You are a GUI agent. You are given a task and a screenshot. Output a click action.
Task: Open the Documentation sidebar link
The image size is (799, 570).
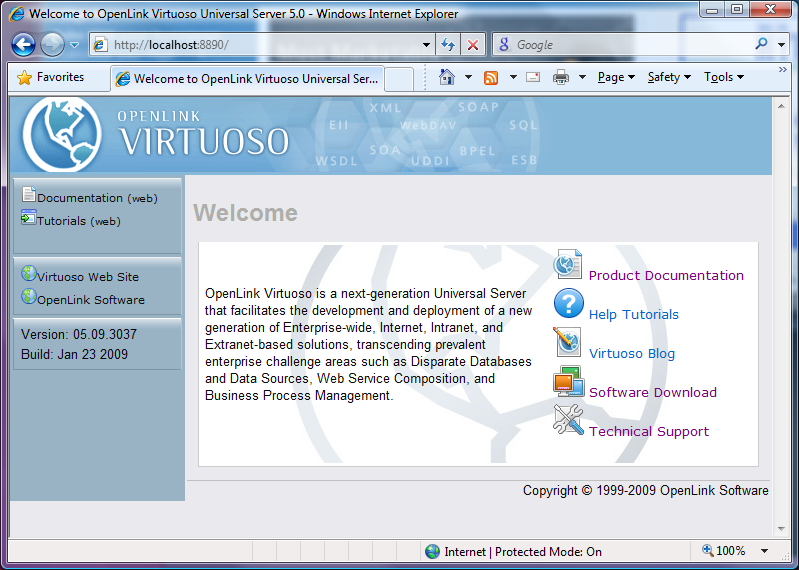pos(80,198)
